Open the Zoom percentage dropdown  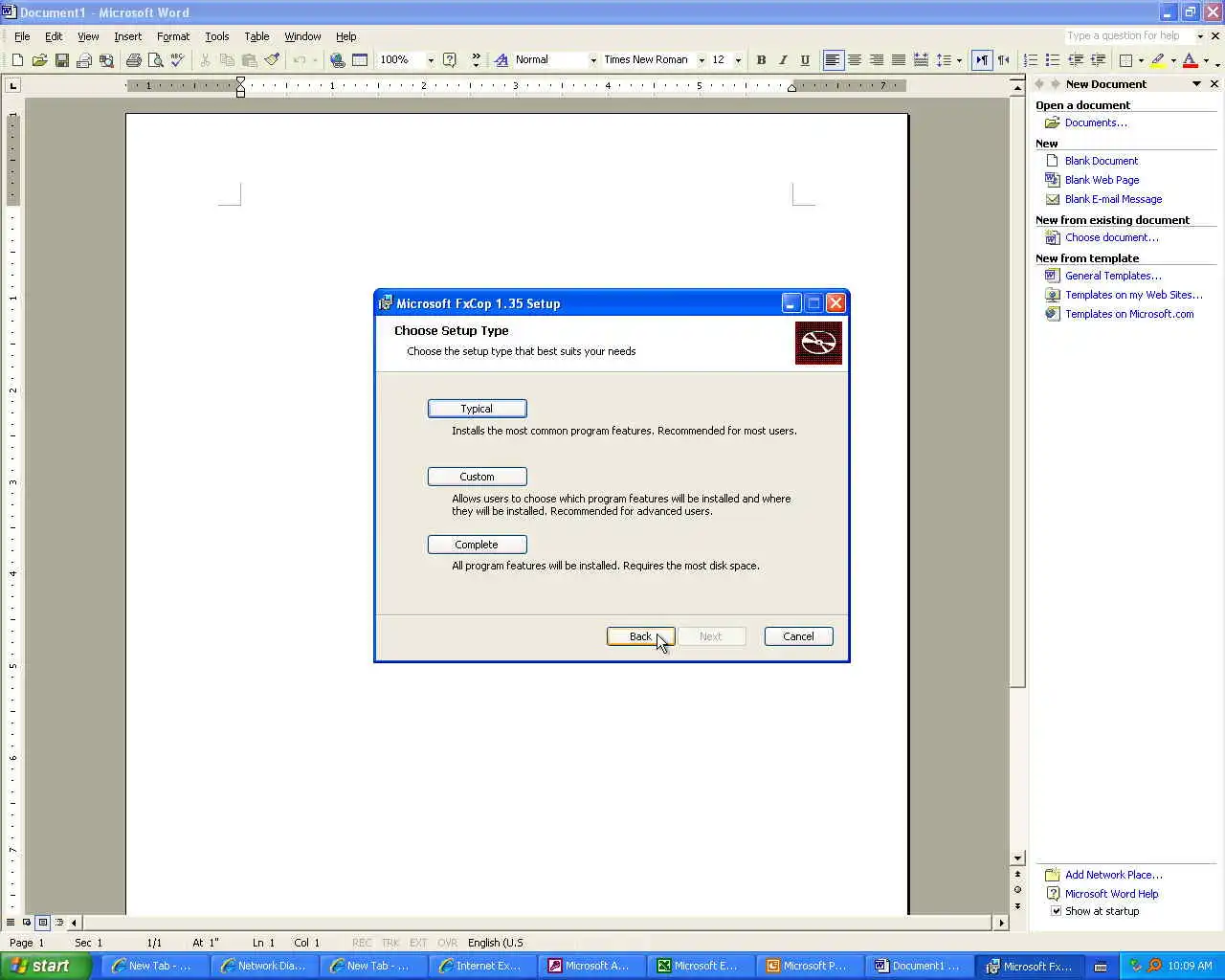pyautogui.click(x=431, y=60)
